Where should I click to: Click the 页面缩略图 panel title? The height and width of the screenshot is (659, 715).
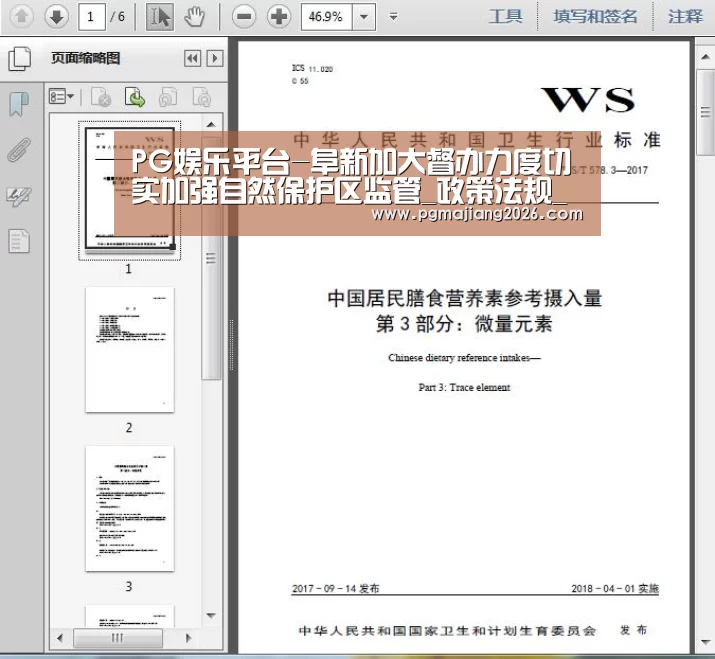[85, 58]
